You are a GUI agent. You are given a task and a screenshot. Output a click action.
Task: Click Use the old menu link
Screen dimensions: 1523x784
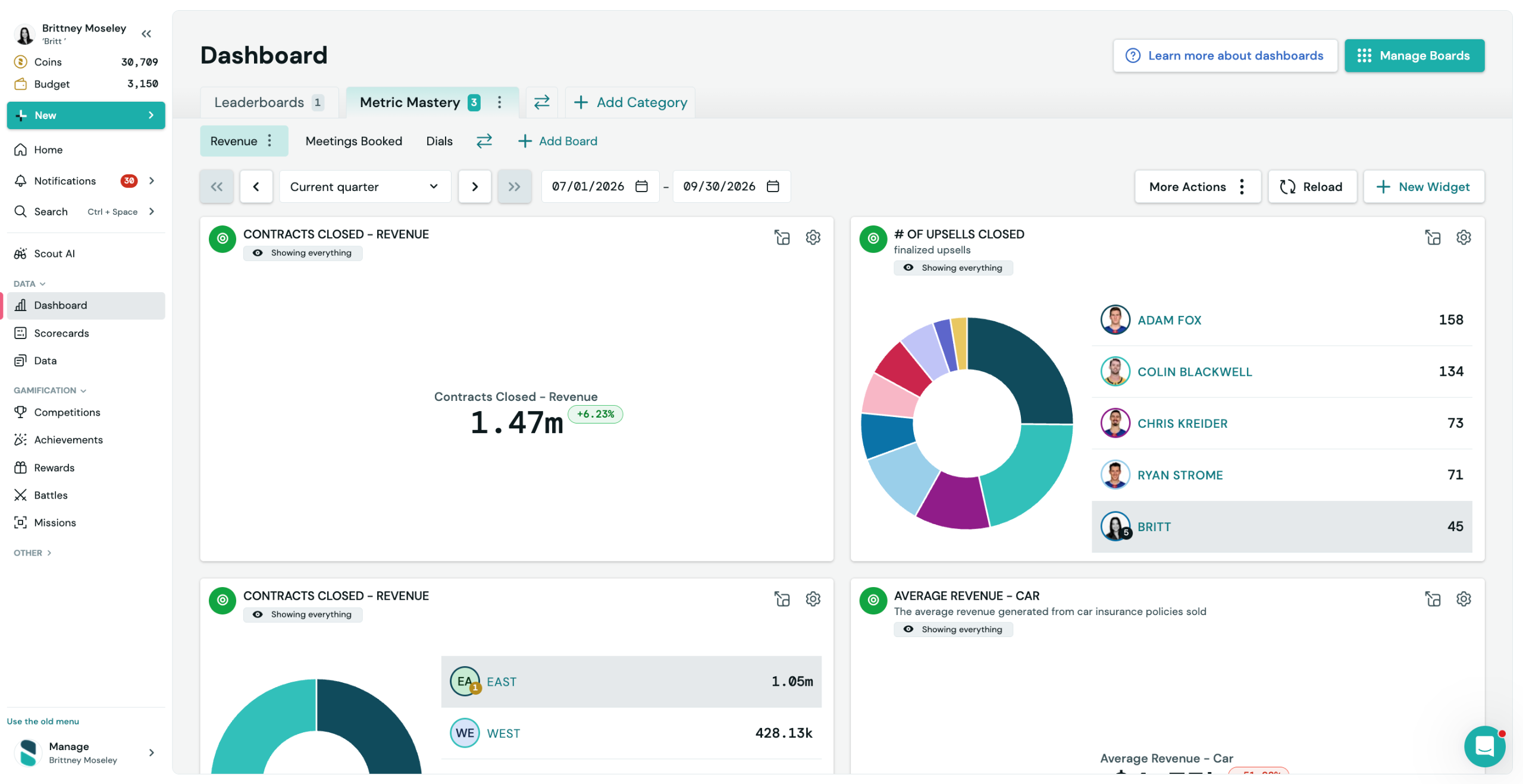click(43, 721)
